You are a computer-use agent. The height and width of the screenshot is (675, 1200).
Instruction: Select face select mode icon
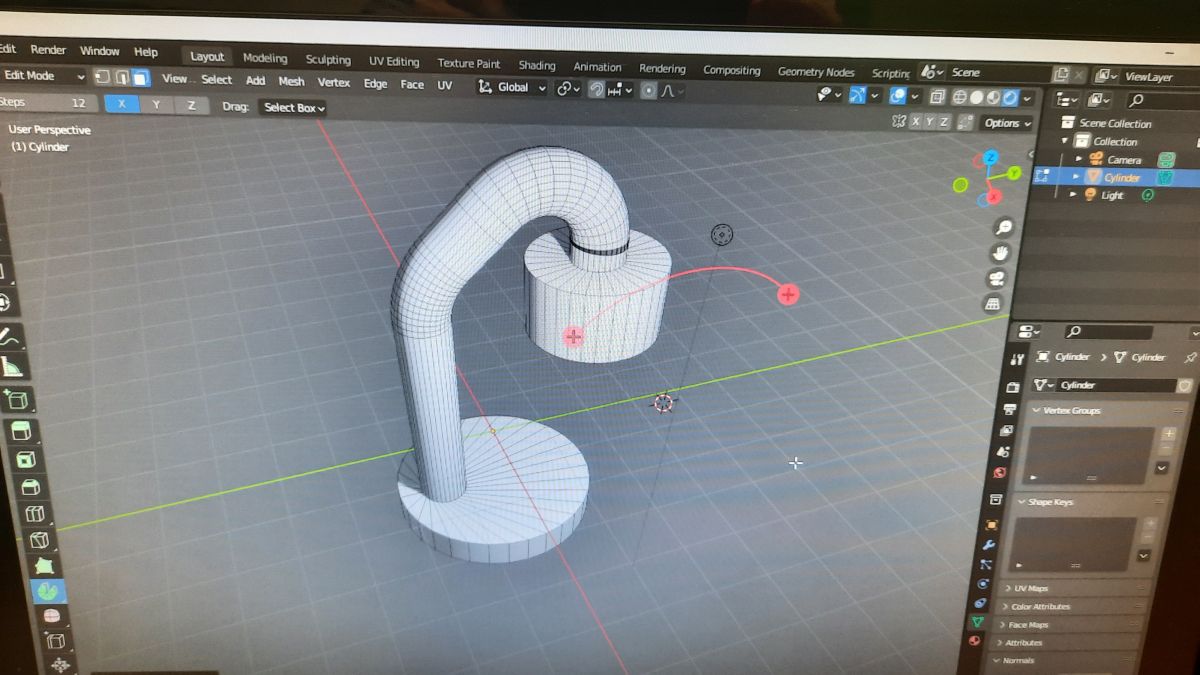tap(141, 79)
